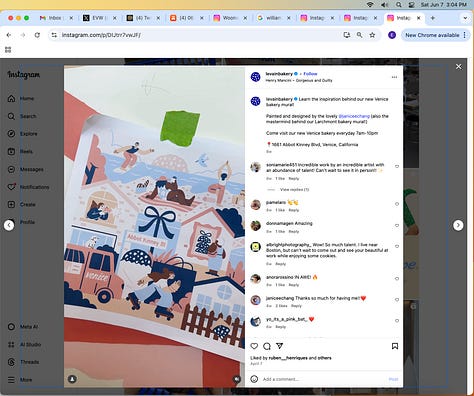
Task: Open comment bubble icon under post
Action: [267, 346]
